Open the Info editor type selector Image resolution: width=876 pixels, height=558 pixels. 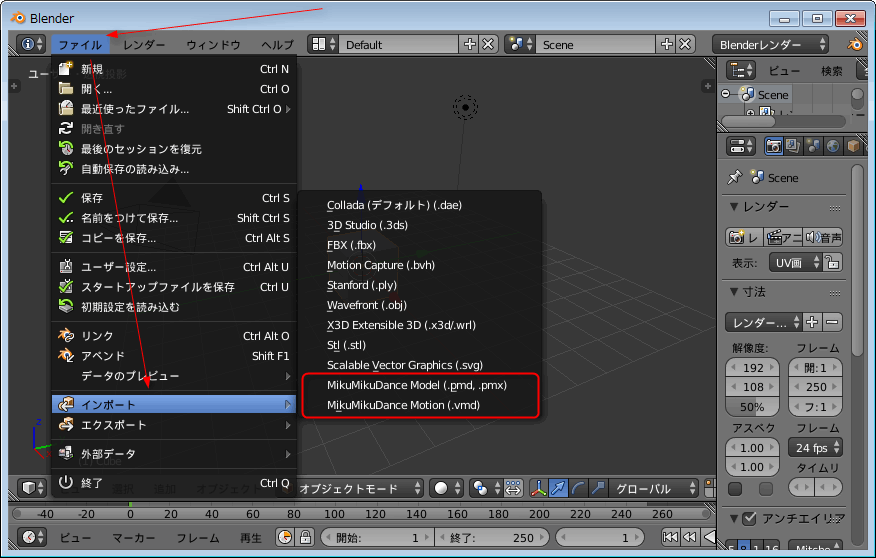point(31,44)
